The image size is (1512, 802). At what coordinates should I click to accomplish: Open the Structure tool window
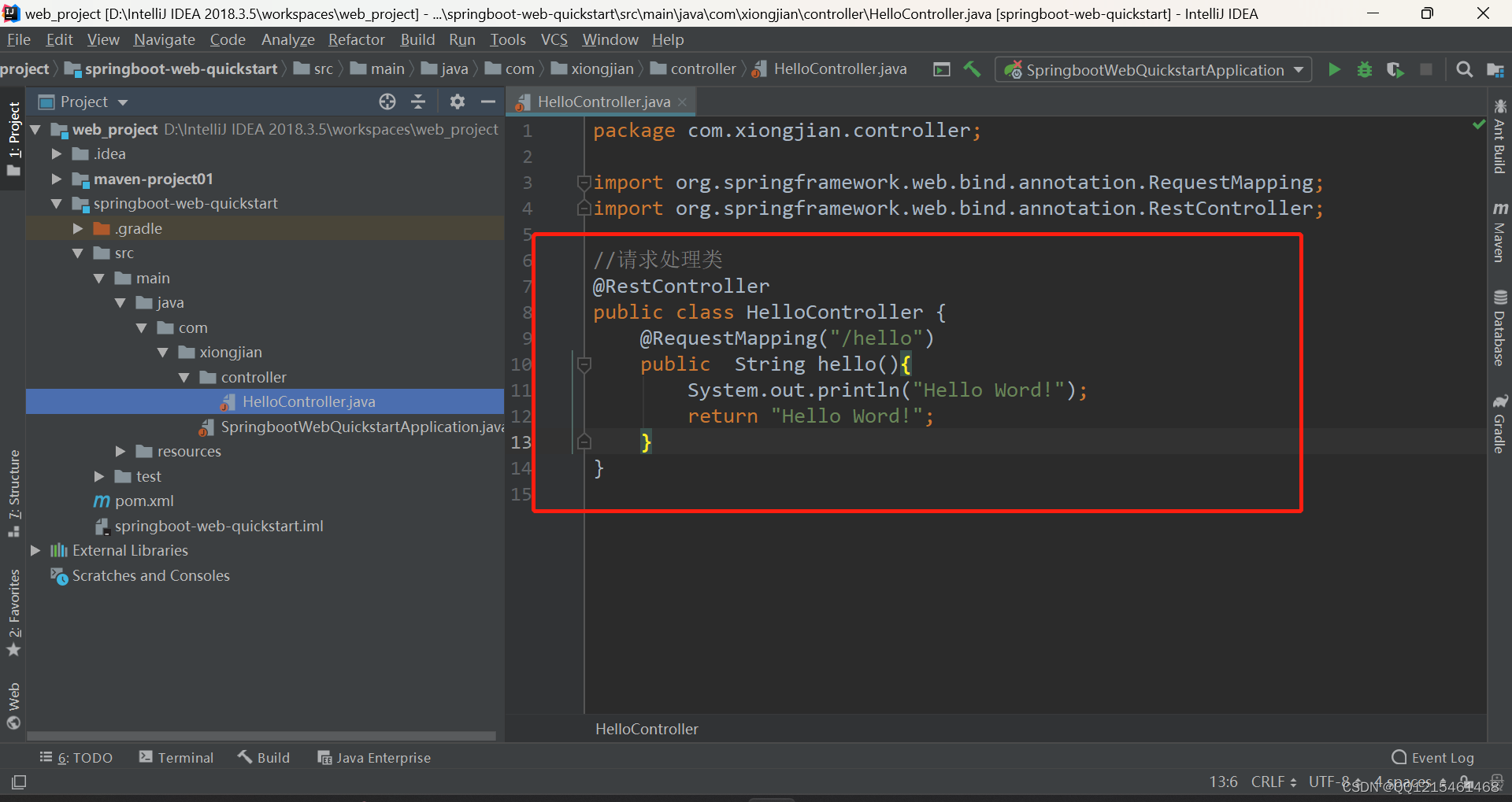click(x=13, y=493)
